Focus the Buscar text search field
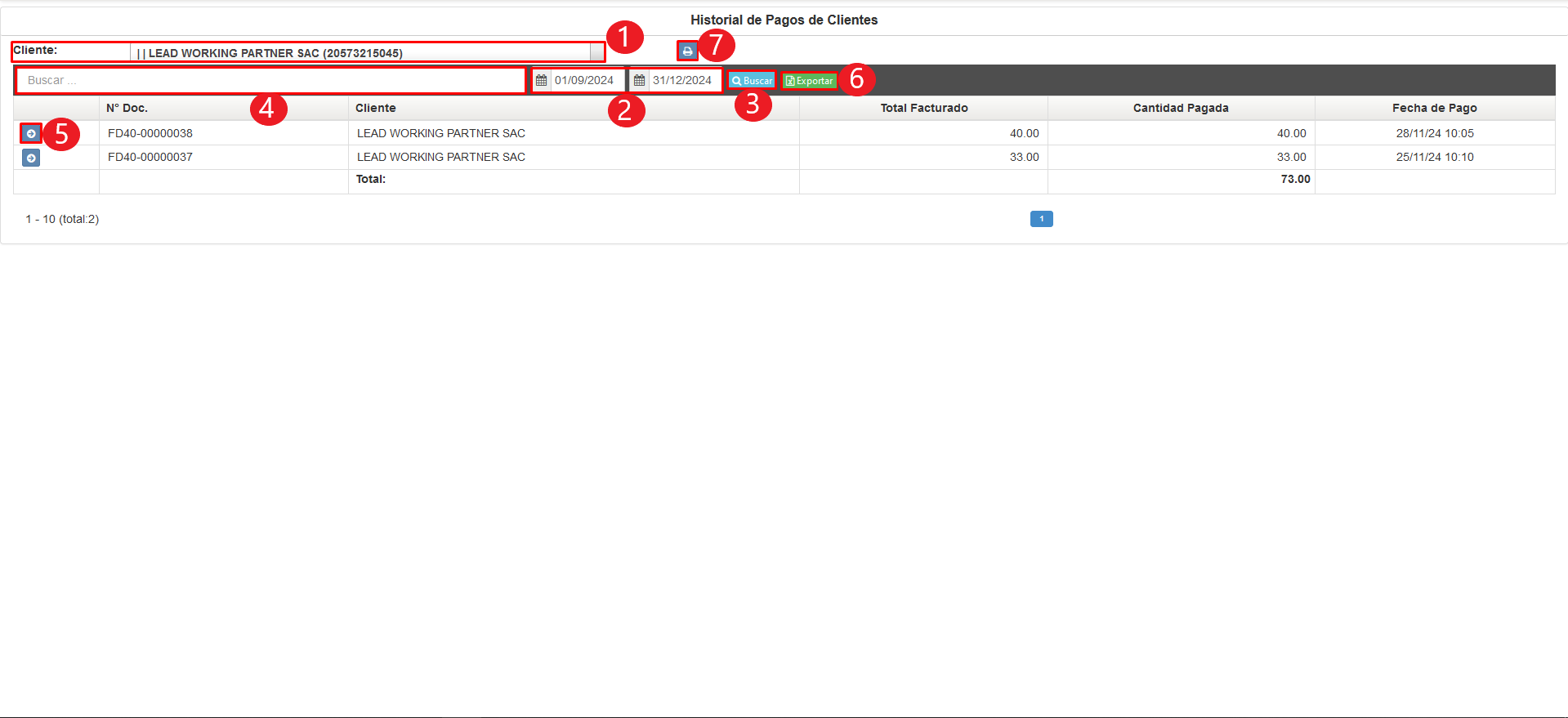The image size is (1568, 718). 270,80
